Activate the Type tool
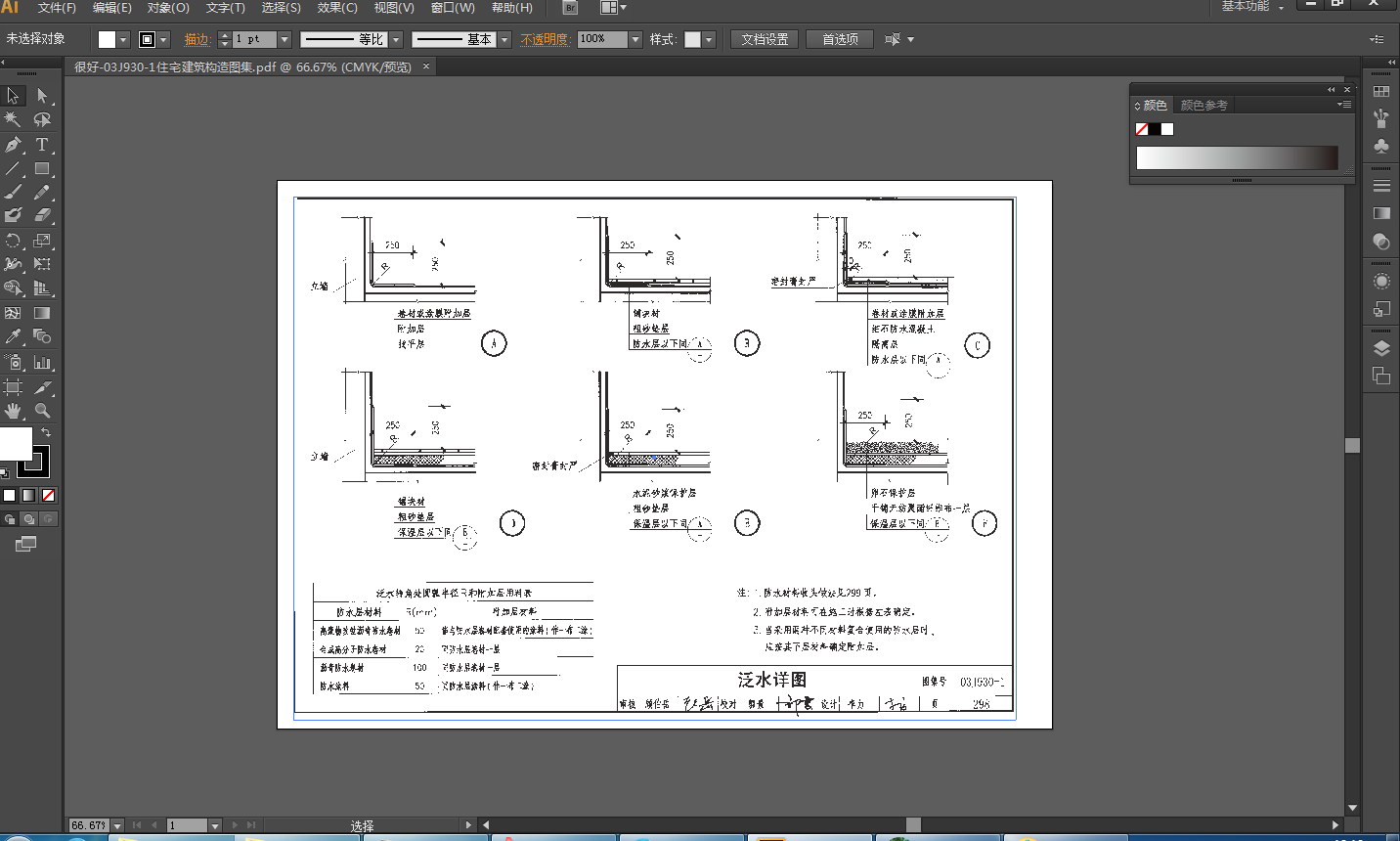The width and height of the screenshot is (1400, 841). [42, 145]
